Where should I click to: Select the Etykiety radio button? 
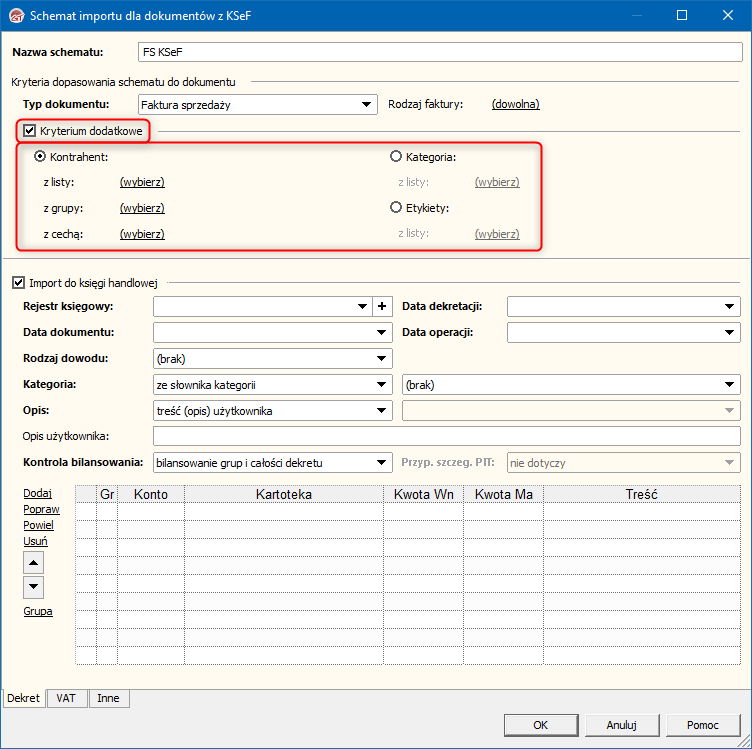(x=396, y=208)
